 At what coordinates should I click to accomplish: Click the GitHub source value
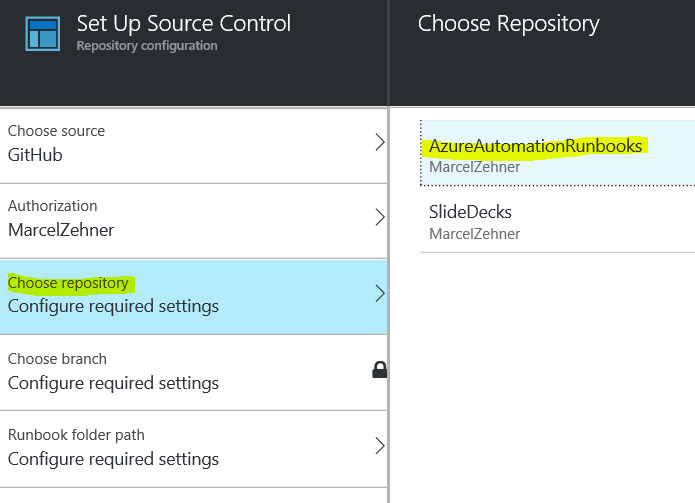point(36,155)
